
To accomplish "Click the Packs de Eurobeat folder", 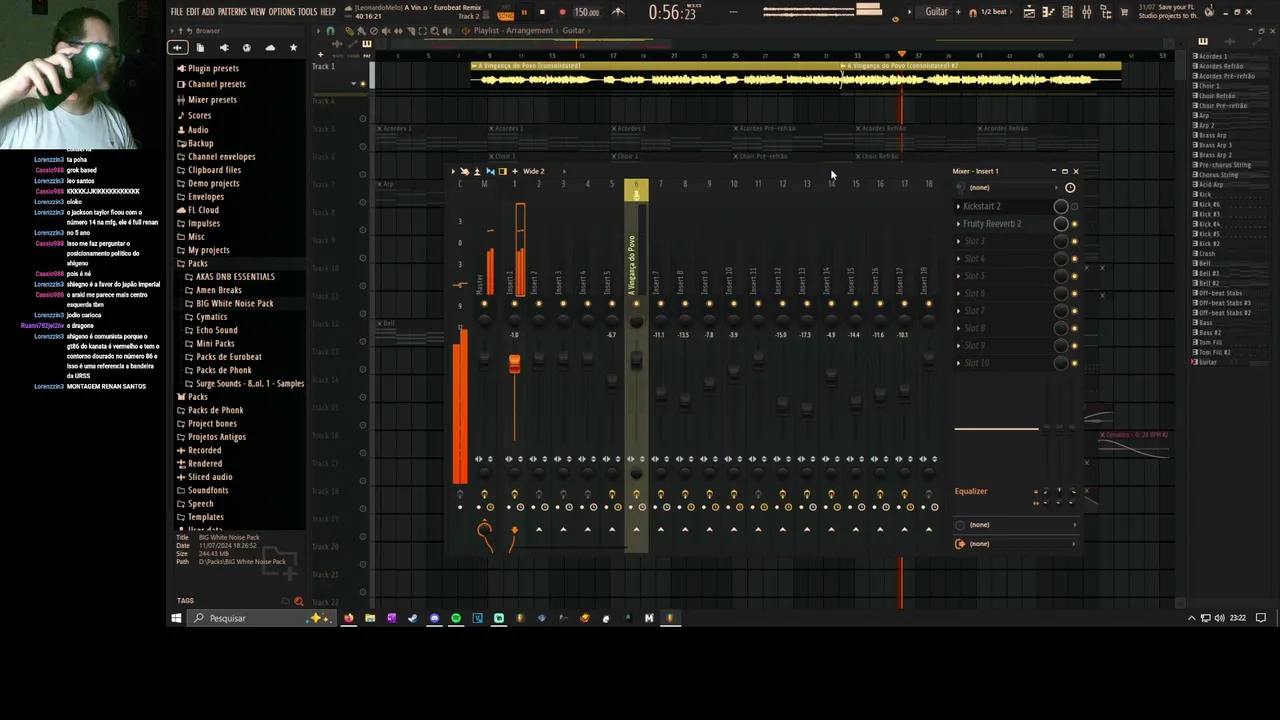I will [228, 357].
